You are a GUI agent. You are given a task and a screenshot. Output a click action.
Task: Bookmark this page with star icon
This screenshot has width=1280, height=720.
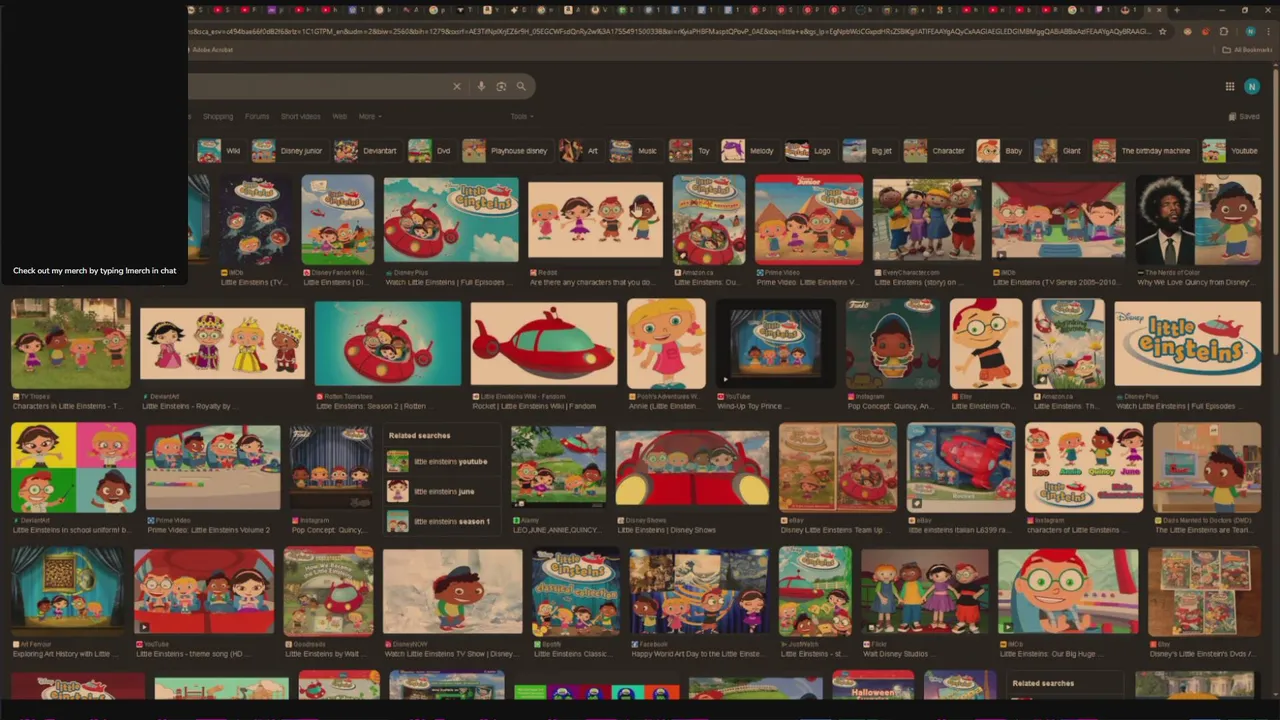pyautogui.click(x=1162, y=32)
